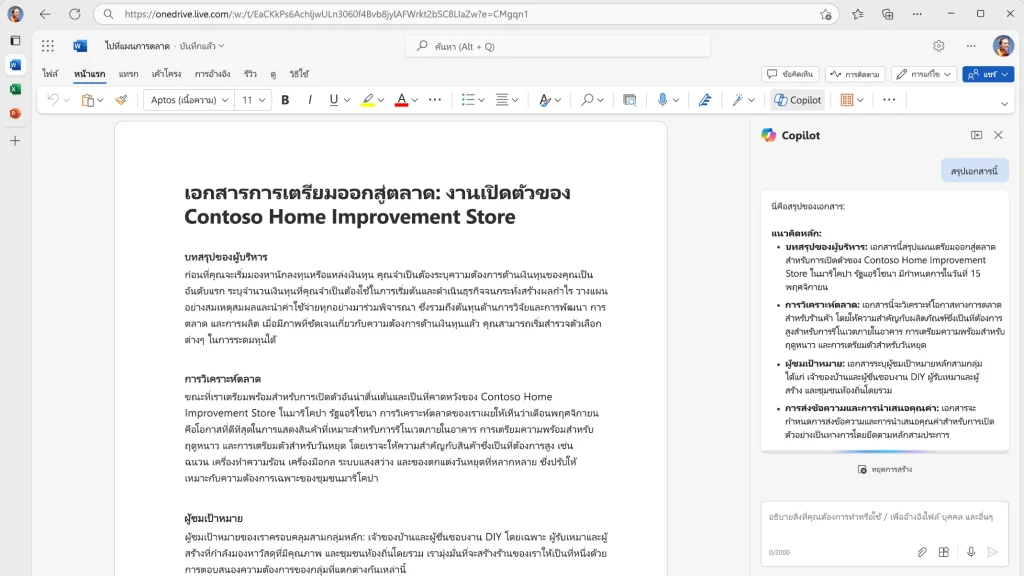Click the attach paperclip icon in Copilot
1024x576 pixels.
921,552
